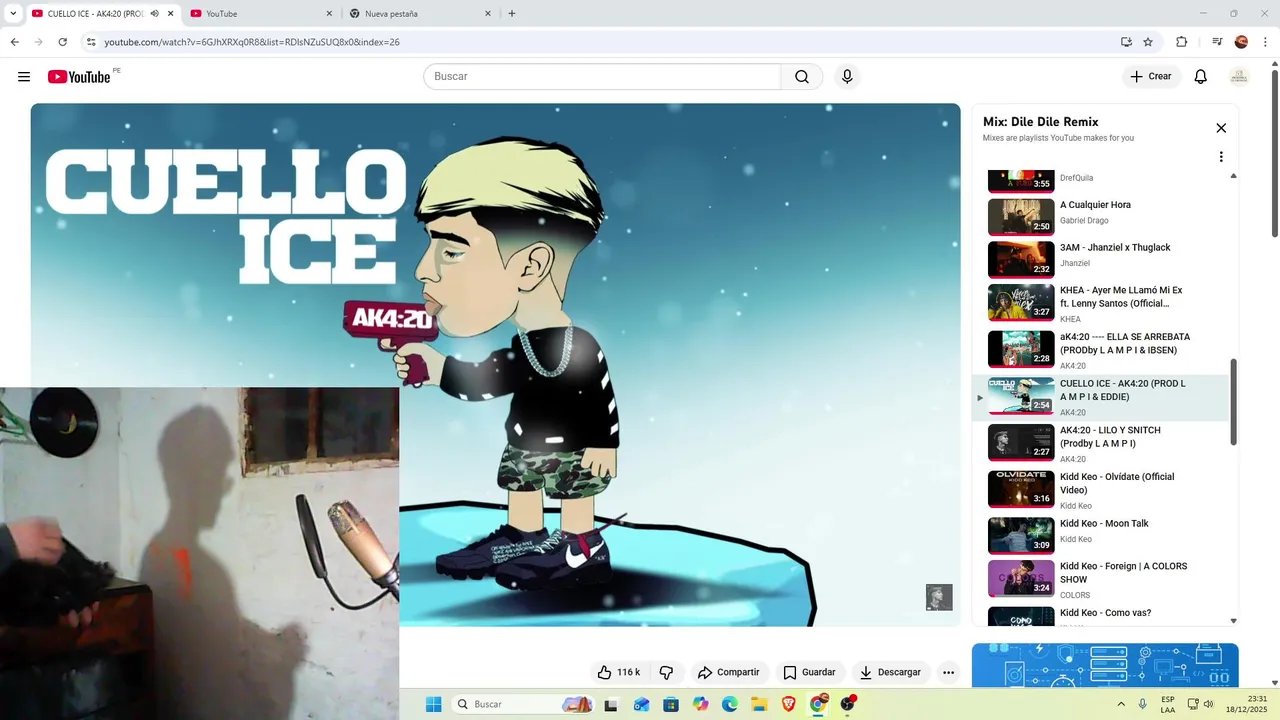Screen dimensions: 1280x720
Task: Open the YouTube hamburger guide menu
Action: pos(24,77)
